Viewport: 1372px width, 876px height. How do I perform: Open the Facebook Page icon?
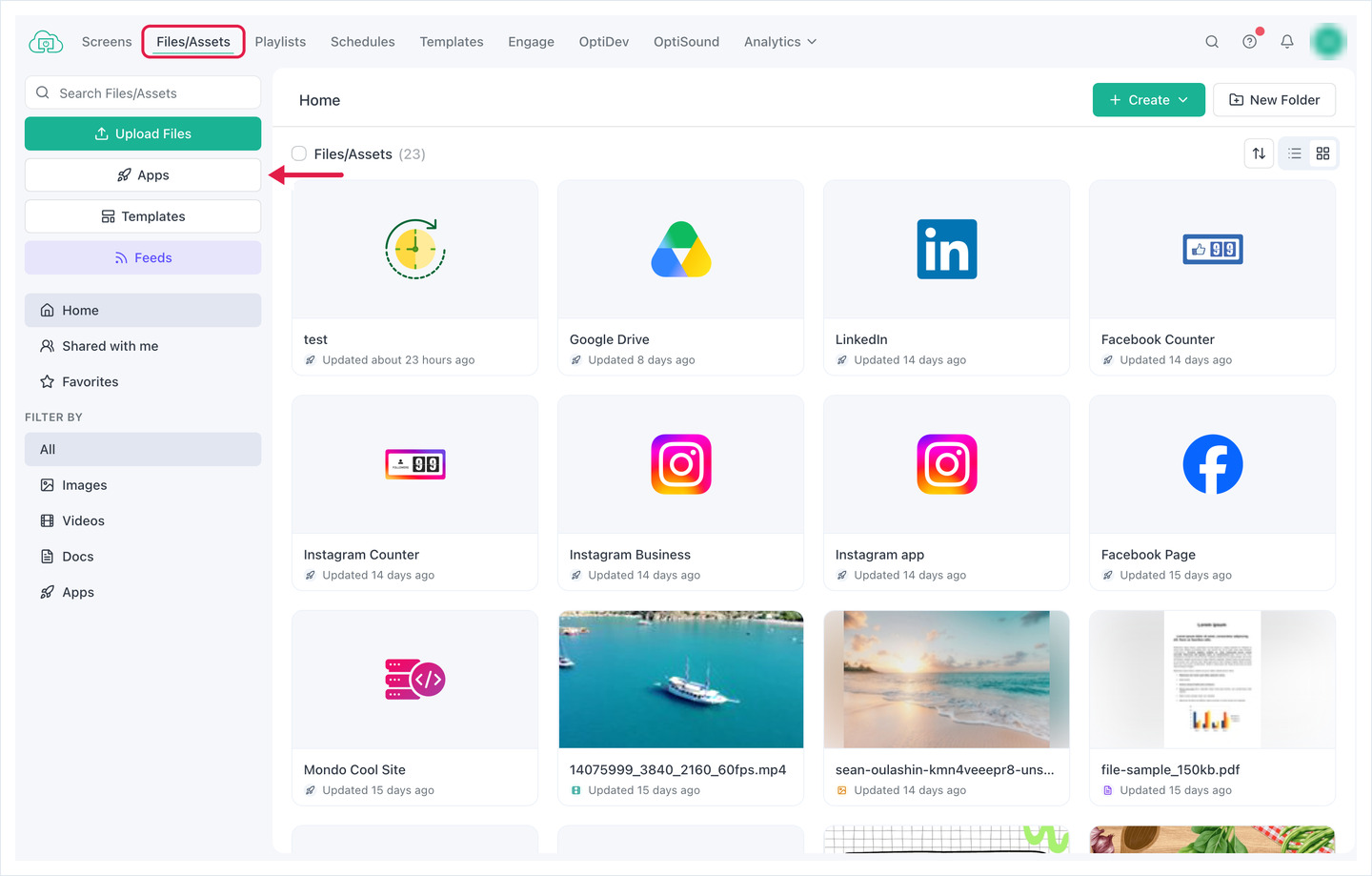pos(1213,464)
